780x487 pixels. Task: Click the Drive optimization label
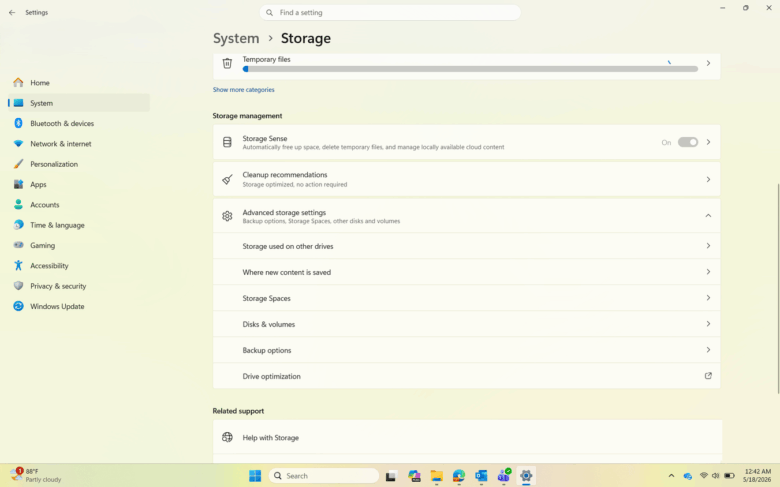point(271,377)
